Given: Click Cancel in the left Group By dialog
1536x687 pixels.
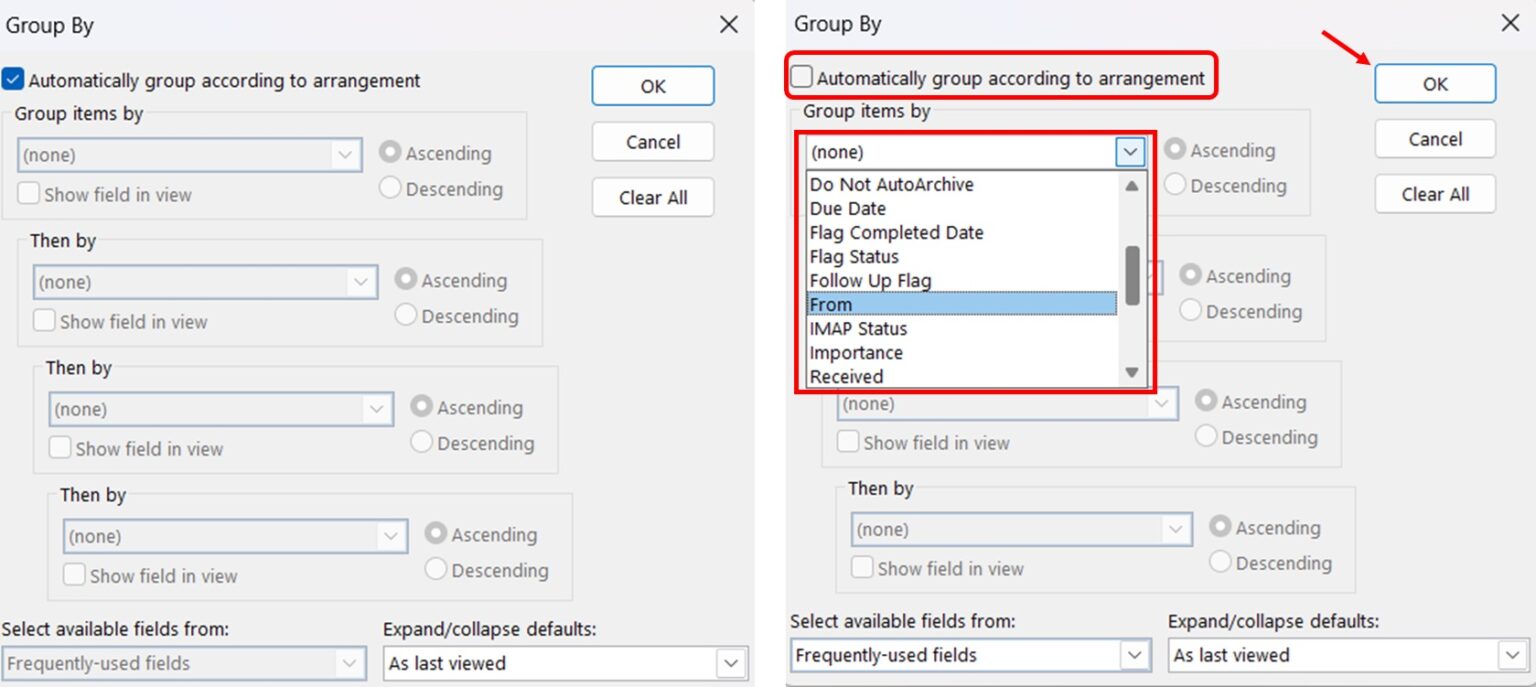Looking at the screenshot, I should coord(653,142).
